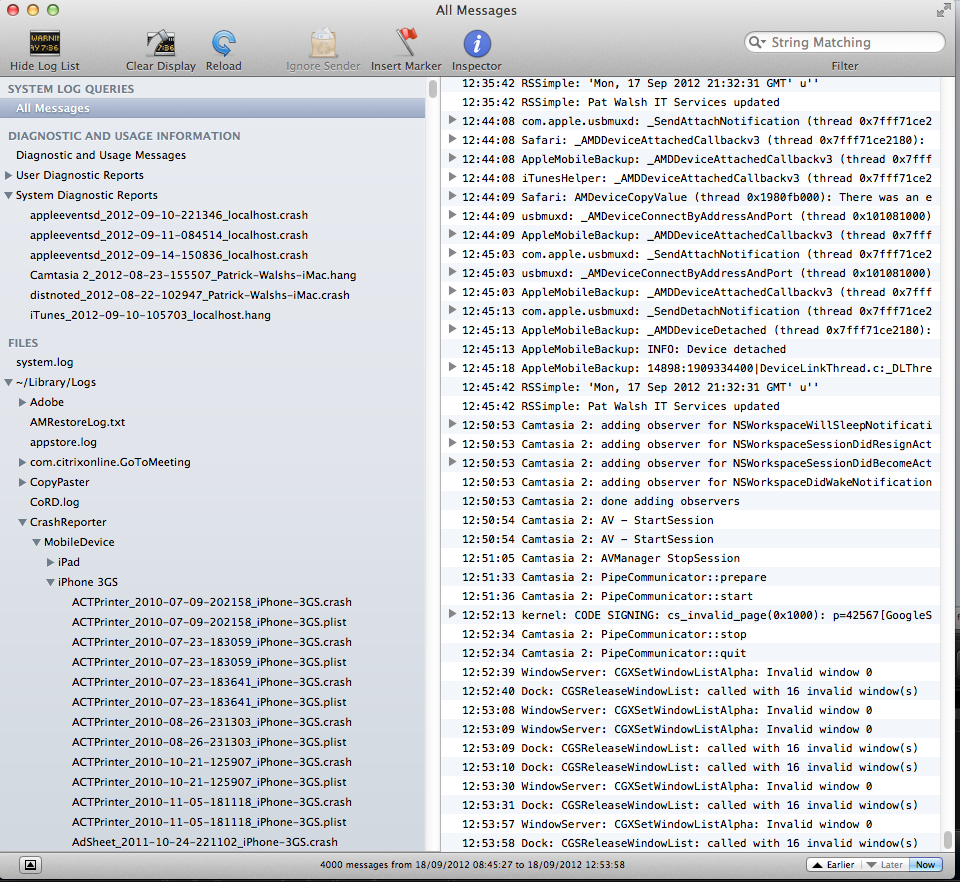
Task: Jump to current messages with Now button
Action: 925,864
